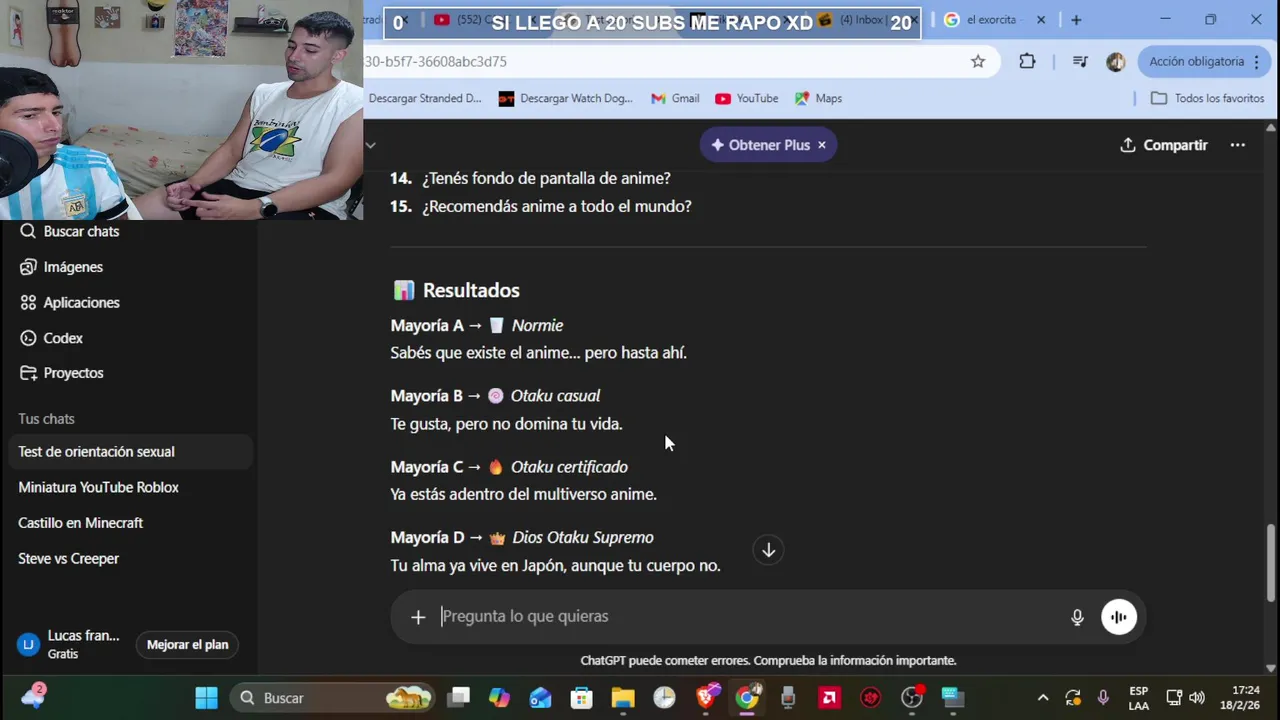Dismiss the Obtener Plus banner with X

[x=822, y=145]
